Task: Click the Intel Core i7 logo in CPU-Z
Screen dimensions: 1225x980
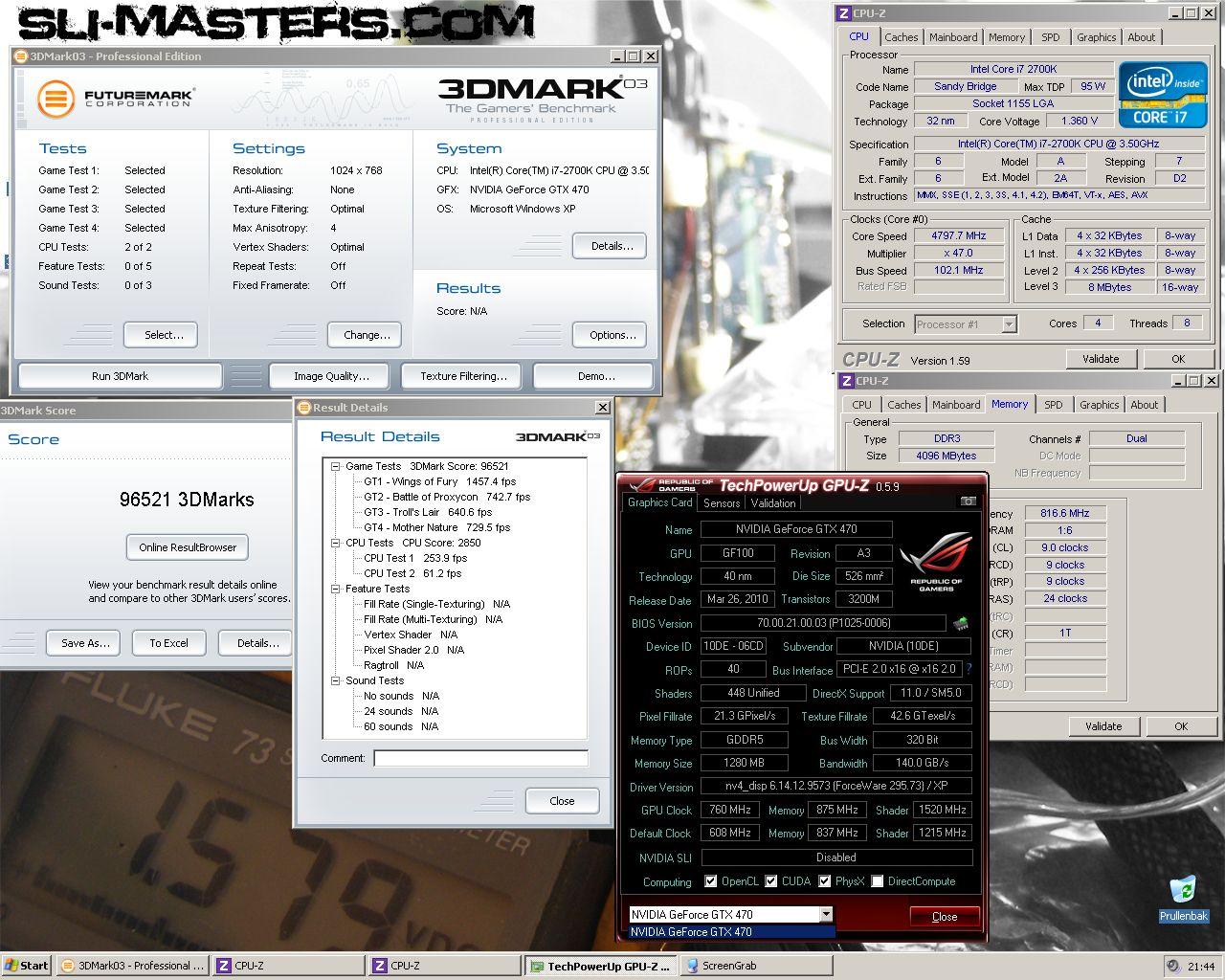Action: click(x=1163, y=94)
